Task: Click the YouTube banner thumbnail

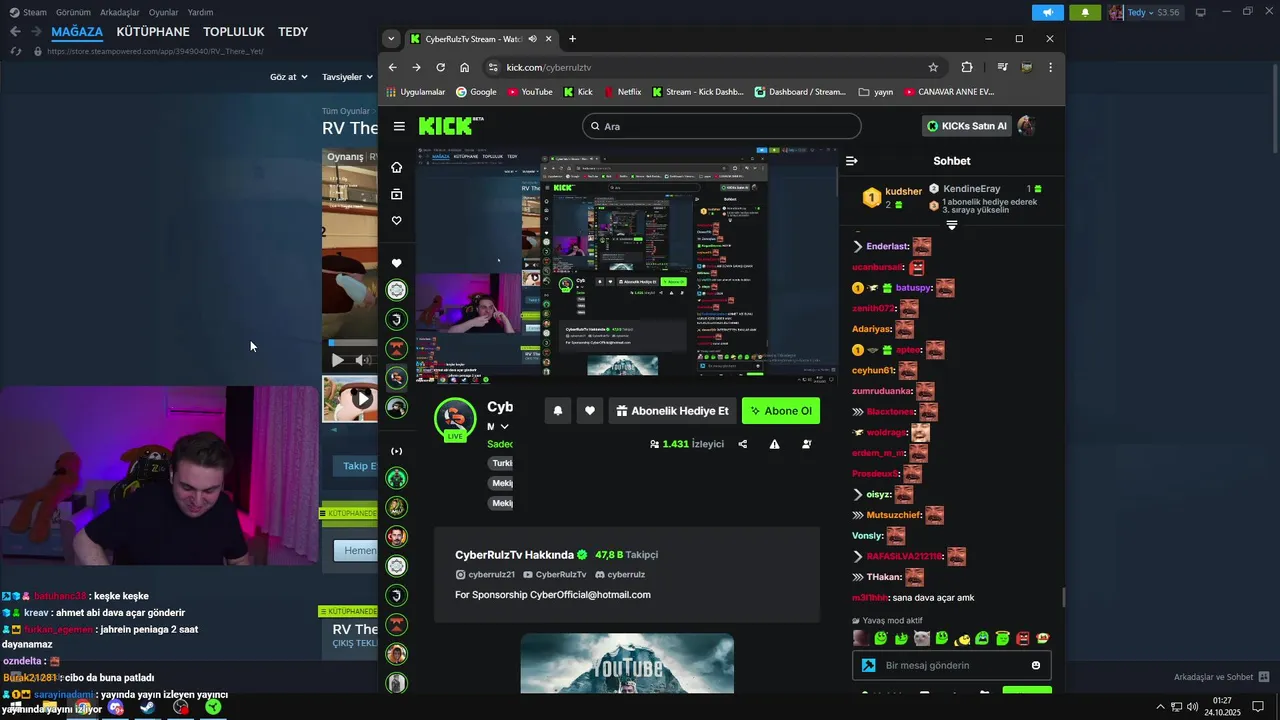Action: click(x=627, y=663)
